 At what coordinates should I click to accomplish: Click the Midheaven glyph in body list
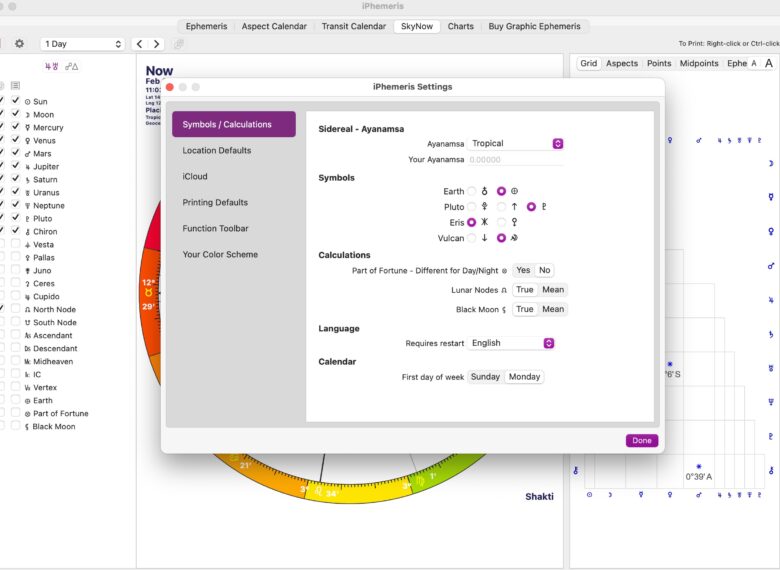click(x=27, y=362)
